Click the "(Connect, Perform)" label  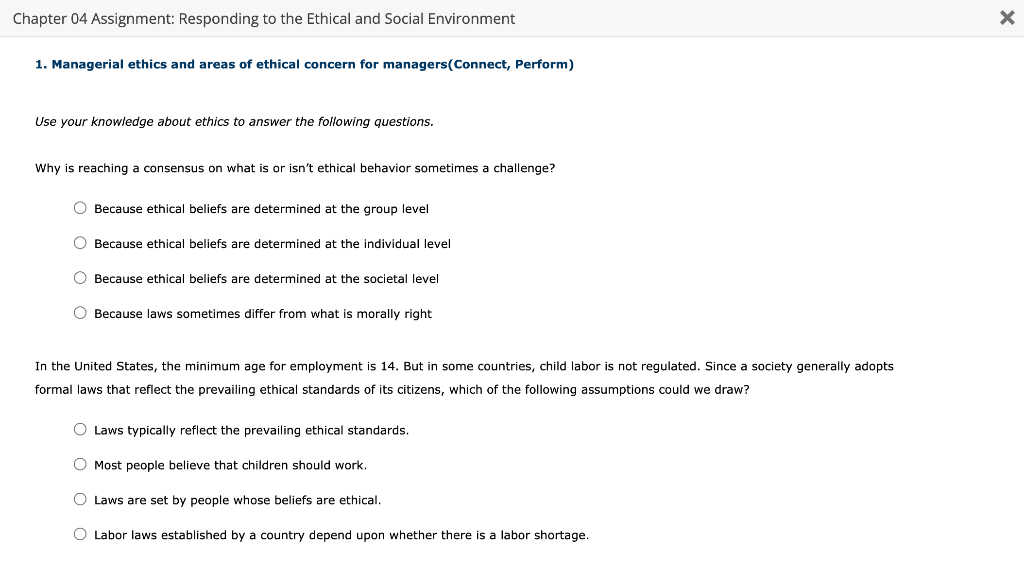(508, 63)
